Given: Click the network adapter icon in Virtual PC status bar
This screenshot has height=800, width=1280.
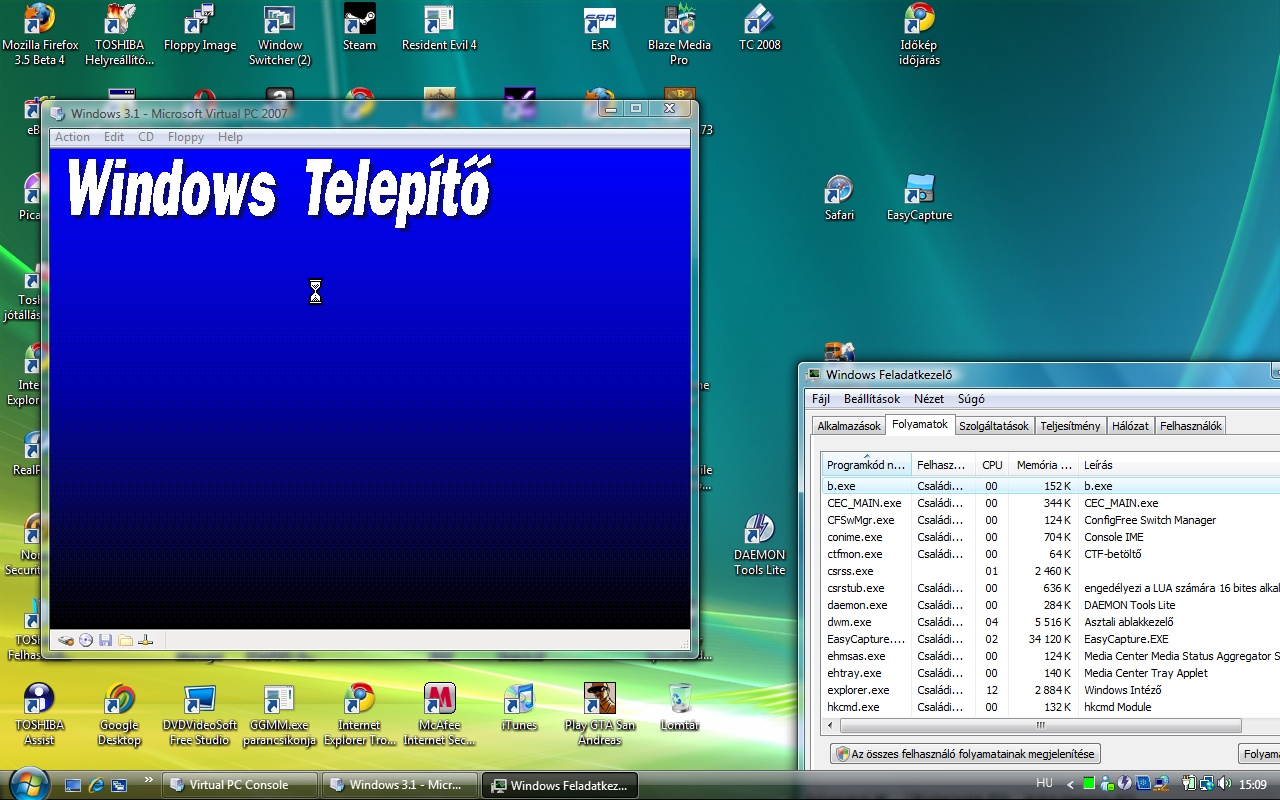Looking at the screenshot, I should point(145,640).
